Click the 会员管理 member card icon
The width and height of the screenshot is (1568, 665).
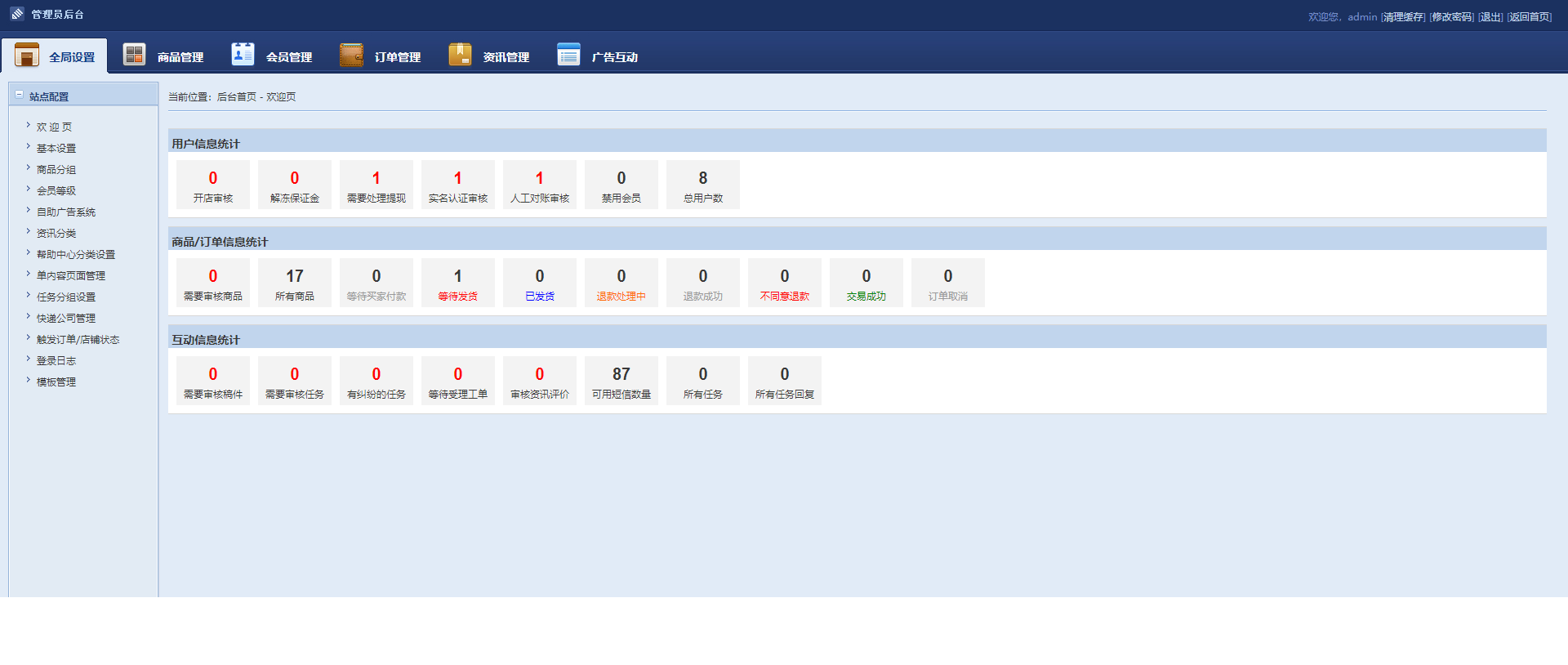243,54
